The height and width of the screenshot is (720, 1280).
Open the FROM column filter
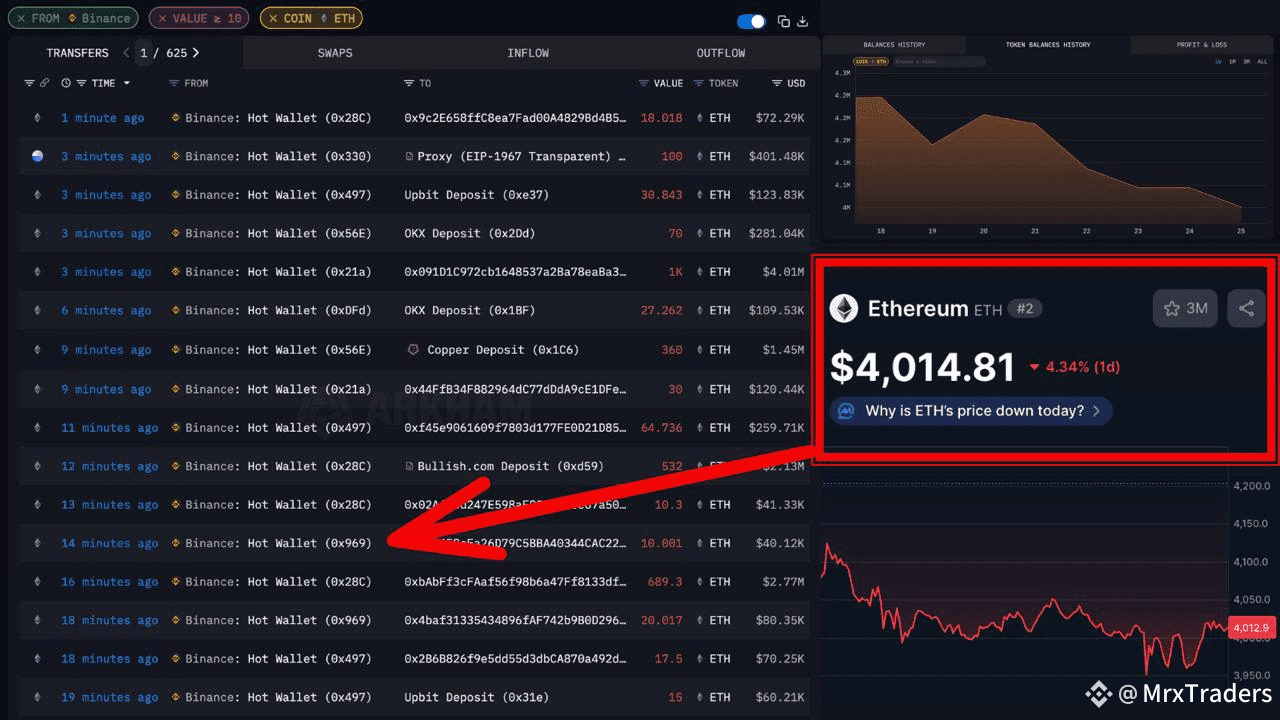pos(174,83)
